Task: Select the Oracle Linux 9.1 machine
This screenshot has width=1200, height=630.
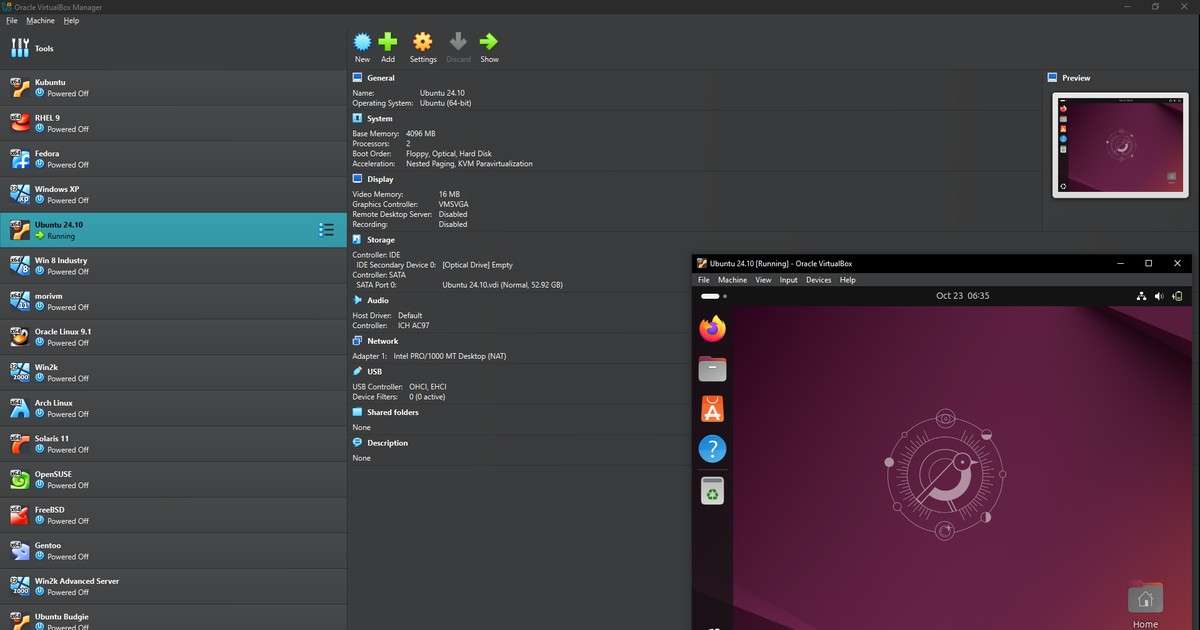Action: tap(173, 337)
